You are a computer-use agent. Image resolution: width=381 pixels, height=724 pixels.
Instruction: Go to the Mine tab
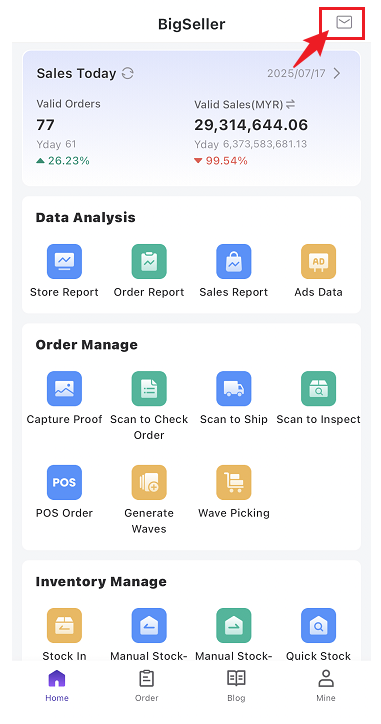326,686
